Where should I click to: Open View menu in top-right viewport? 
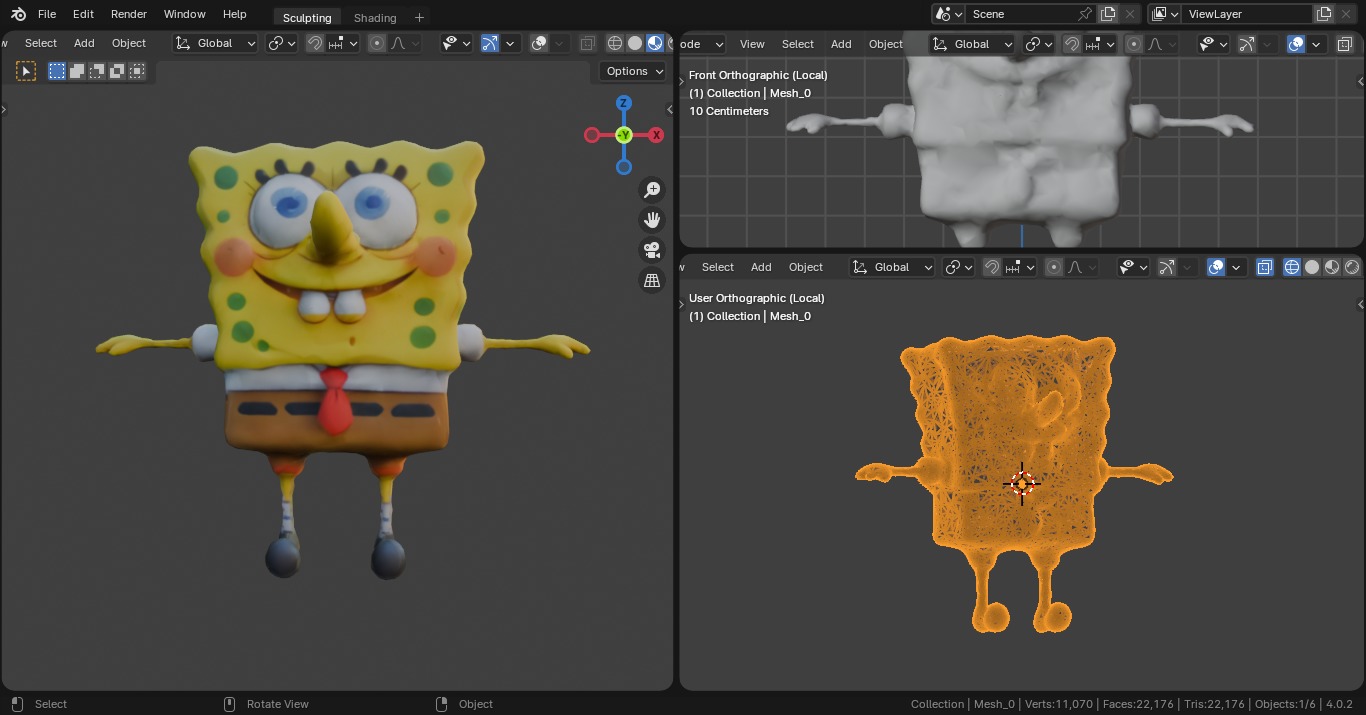pos(752,44)
